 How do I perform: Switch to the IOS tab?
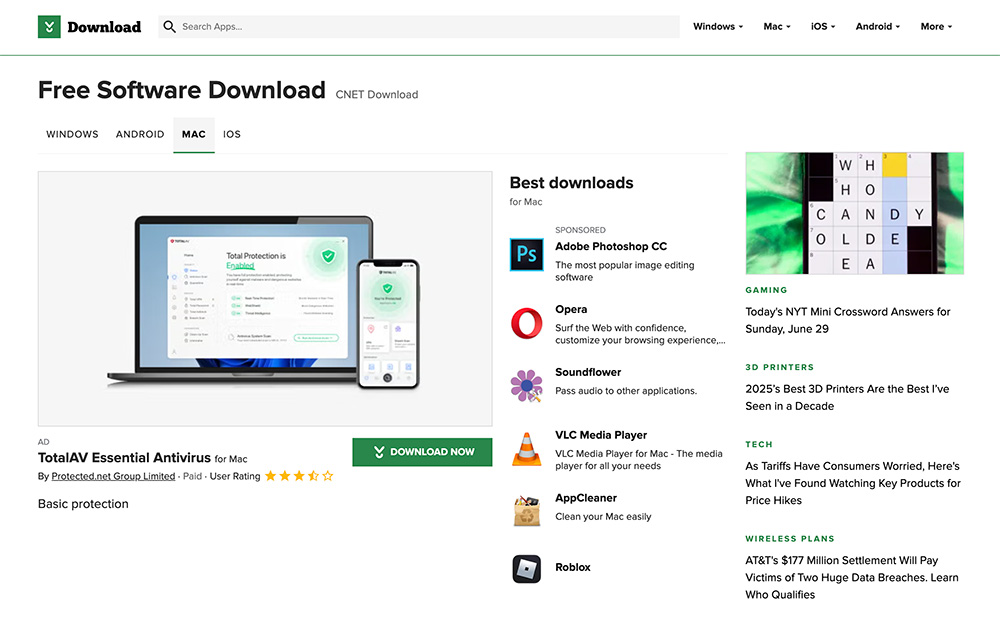point(232,135)
